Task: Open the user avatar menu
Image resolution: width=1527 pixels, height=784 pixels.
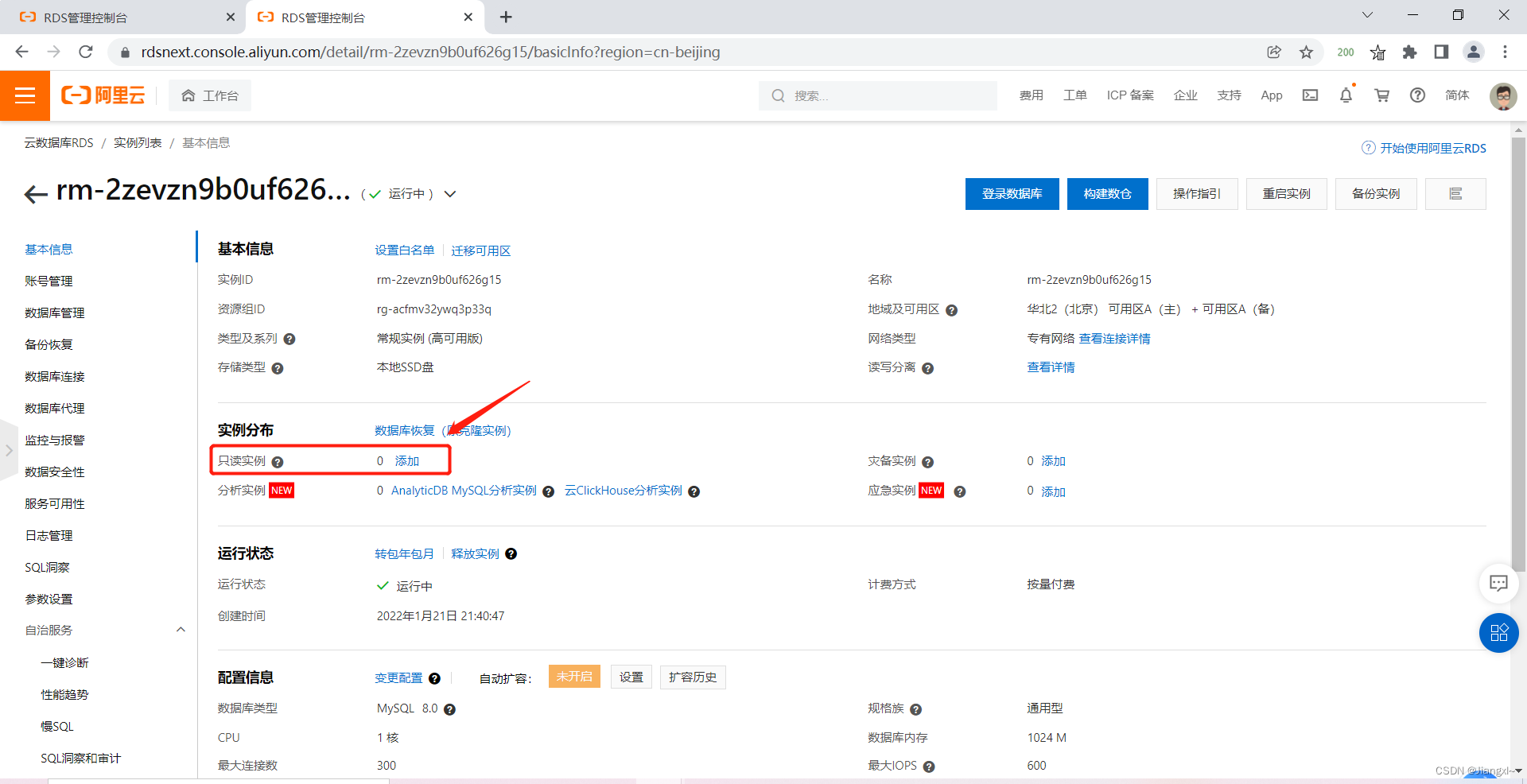Action: pos(1502,95)
